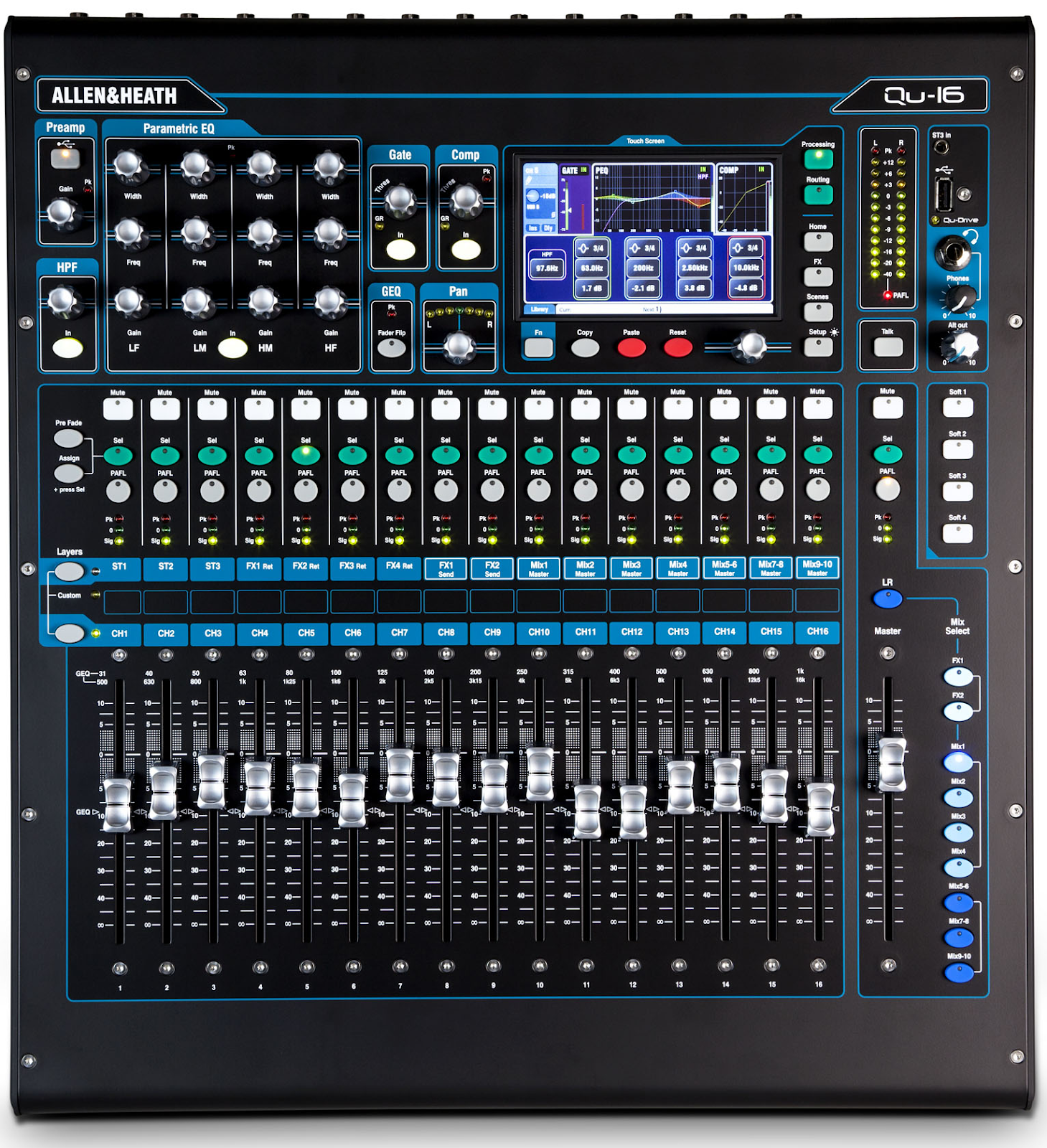Tap the -2.1 dB gain box

tap(644, 288)
